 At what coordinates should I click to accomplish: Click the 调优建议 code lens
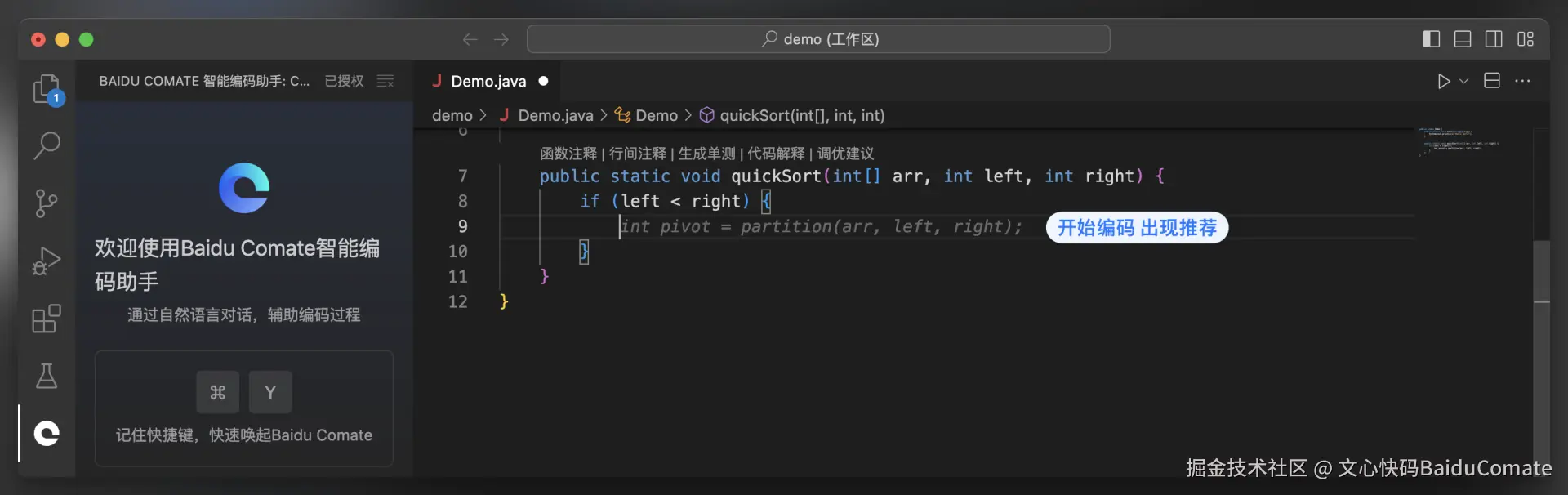(x=846, y=154)
